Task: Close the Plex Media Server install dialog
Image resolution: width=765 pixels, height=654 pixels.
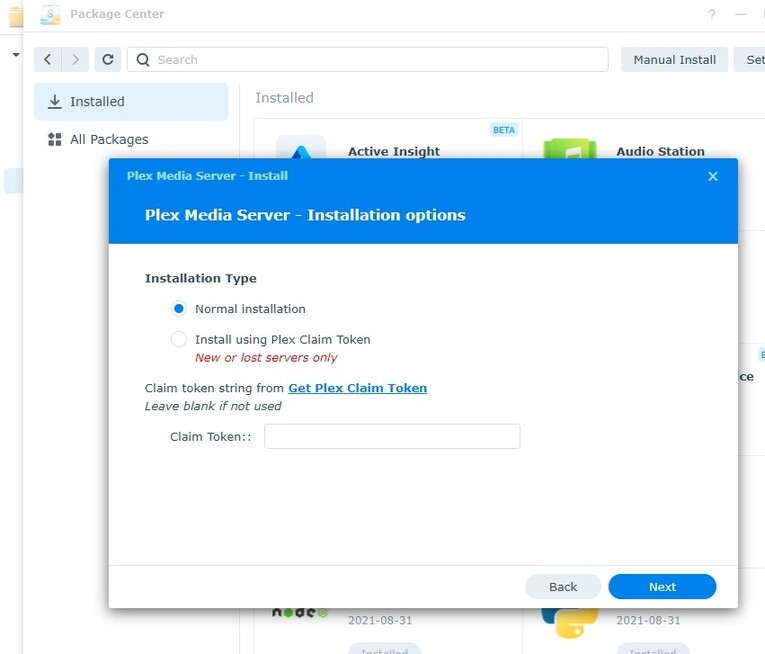Action: 713,176
